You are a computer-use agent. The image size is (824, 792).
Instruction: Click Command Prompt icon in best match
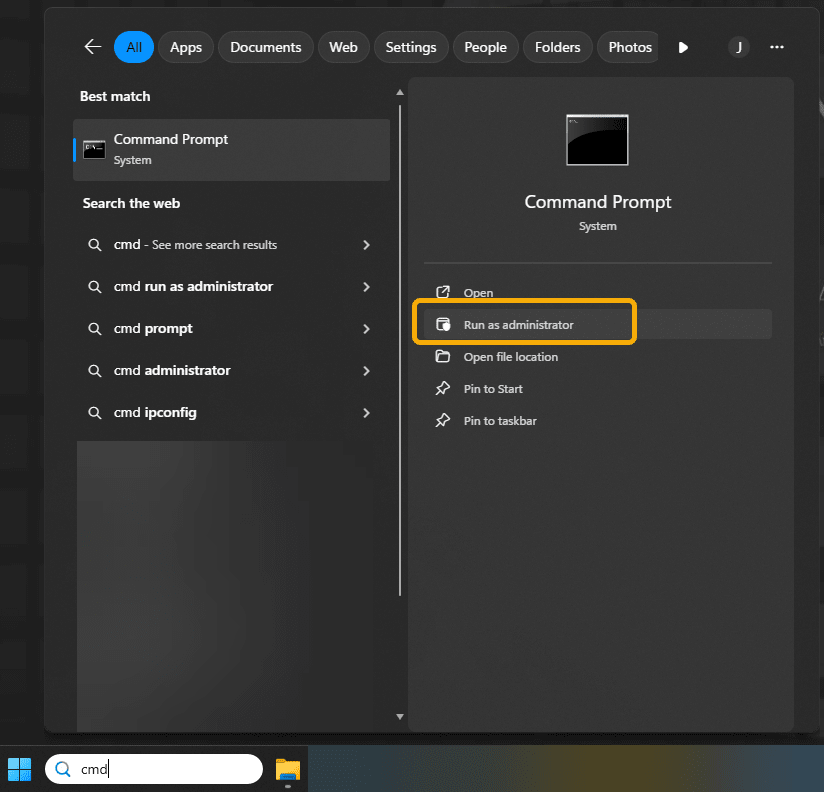pyautogui.click(x=94, y=150)
